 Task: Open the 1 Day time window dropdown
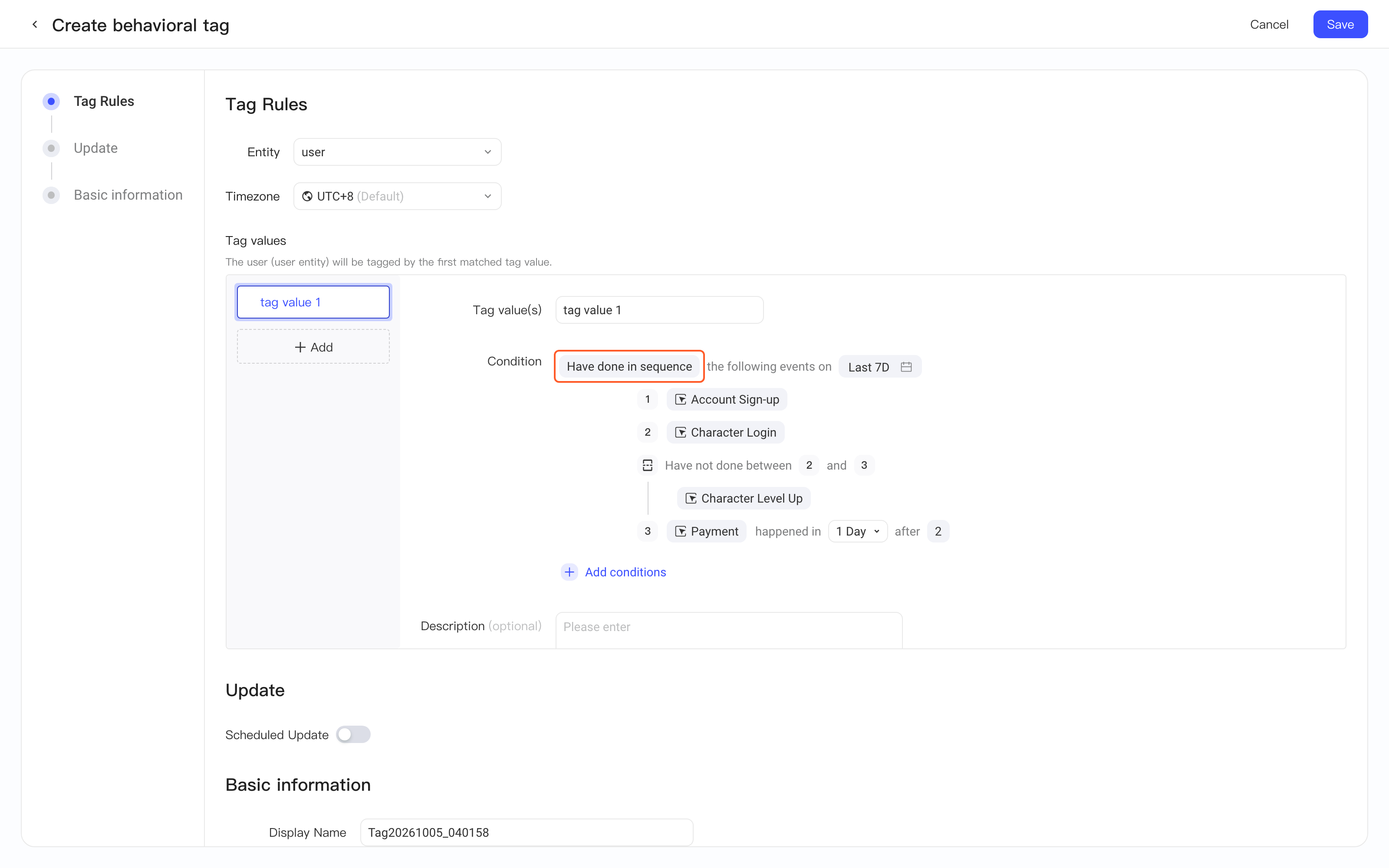[x=858, y=532]
